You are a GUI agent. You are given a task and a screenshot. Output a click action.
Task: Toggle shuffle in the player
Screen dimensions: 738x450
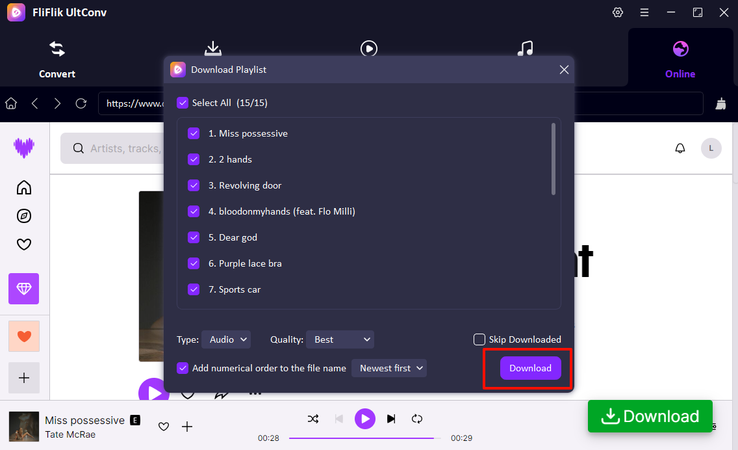tap(313, 418)
